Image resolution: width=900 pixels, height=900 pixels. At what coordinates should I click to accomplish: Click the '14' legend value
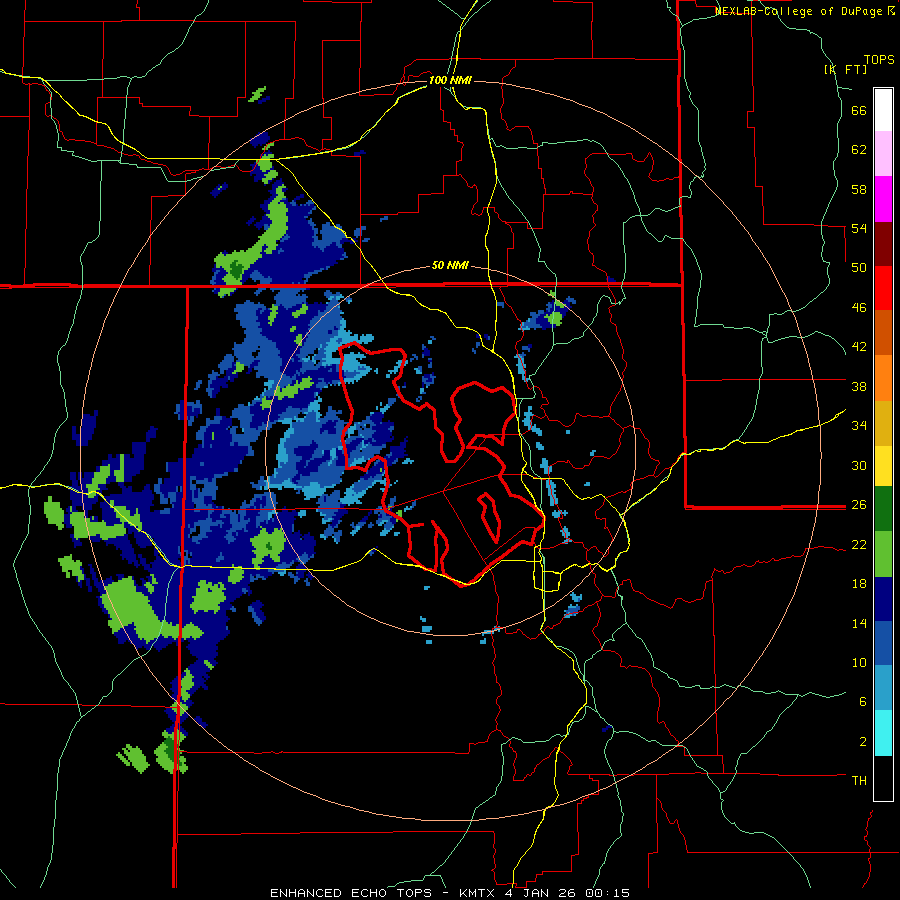pos(859,623)
